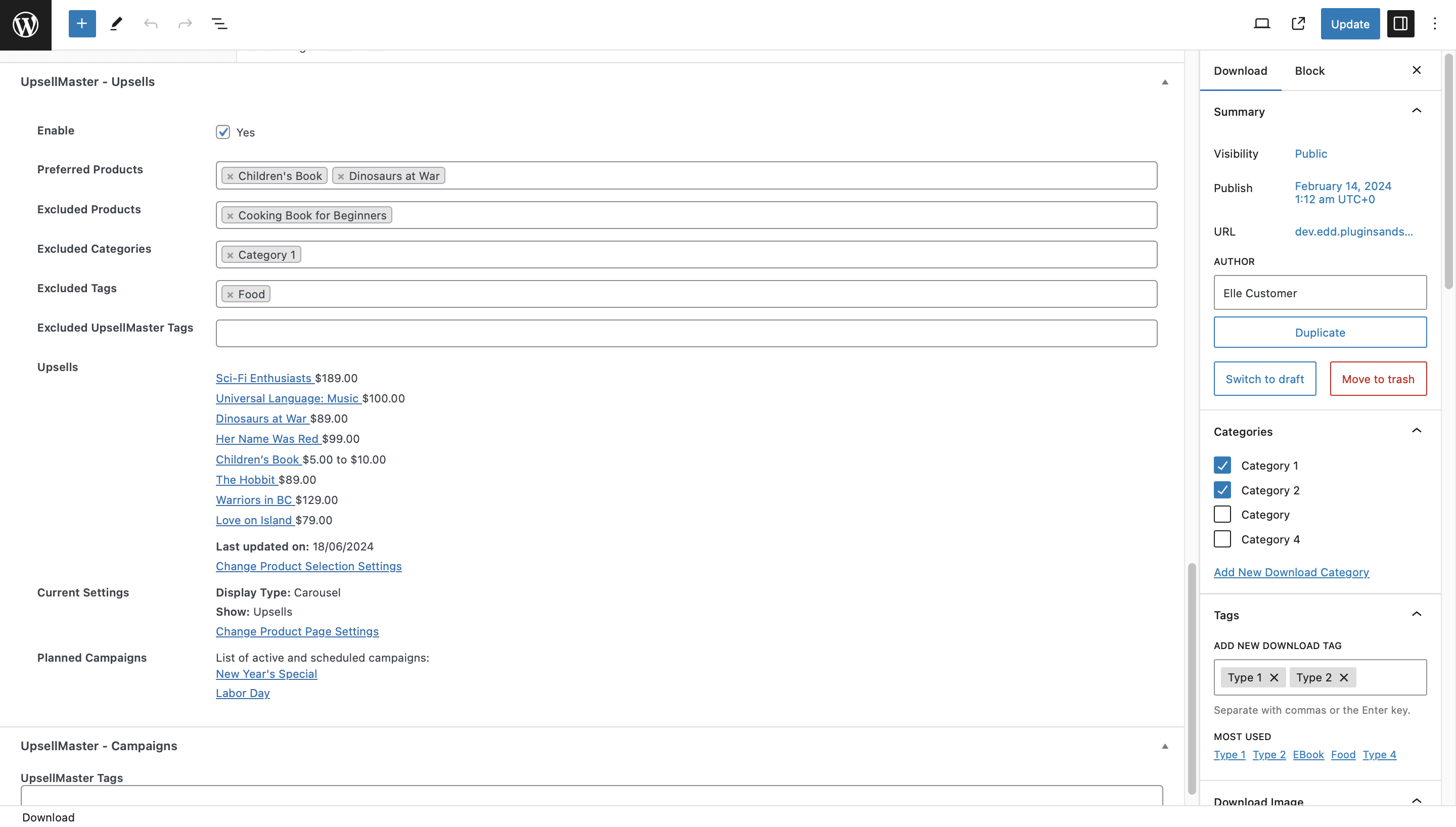Switch to the Block tab
This screenshot has width=1456, height=827.
coord(1309,70)
